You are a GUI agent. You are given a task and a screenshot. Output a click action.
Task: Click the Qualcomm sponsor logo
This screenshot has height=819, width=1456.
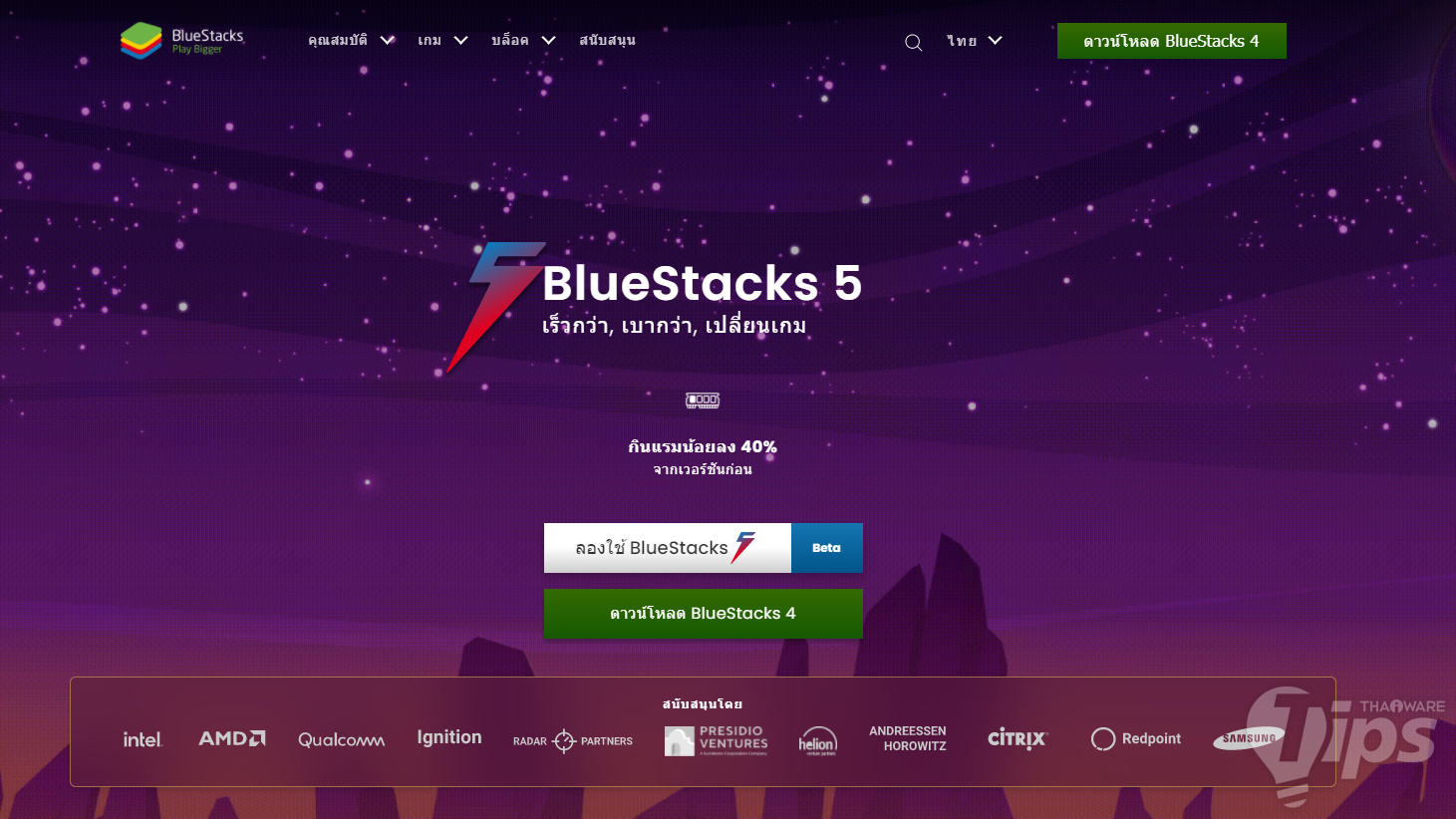click(x=341, y=739)
